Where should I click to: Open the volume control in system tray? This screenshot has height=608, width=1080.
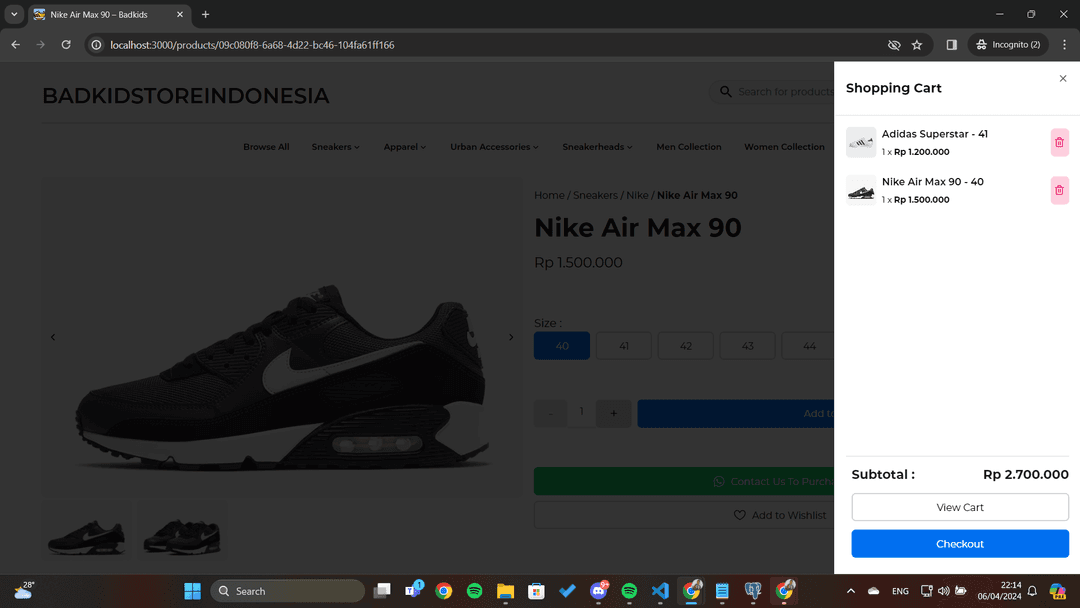pos(944,591)
